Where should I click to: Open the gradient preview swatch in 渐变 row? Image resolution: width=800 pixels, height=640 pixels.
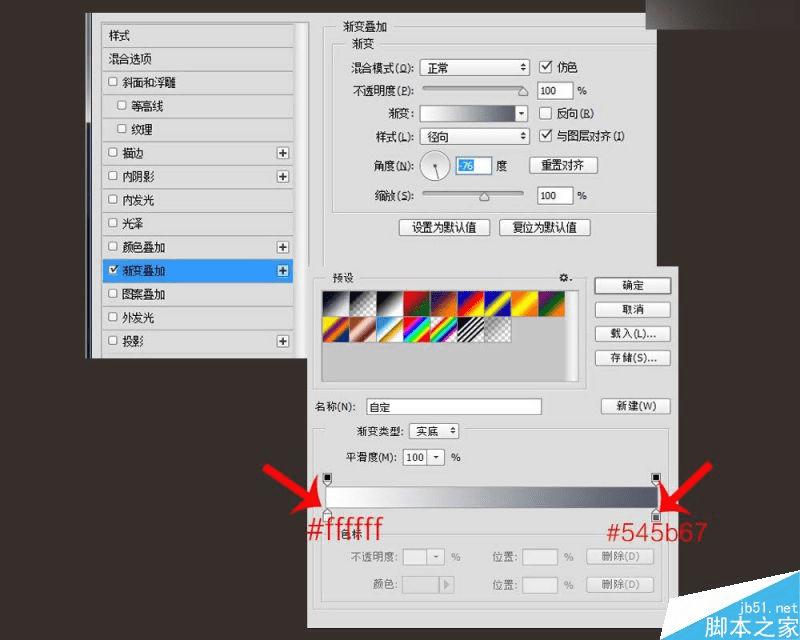click(467, 113)
